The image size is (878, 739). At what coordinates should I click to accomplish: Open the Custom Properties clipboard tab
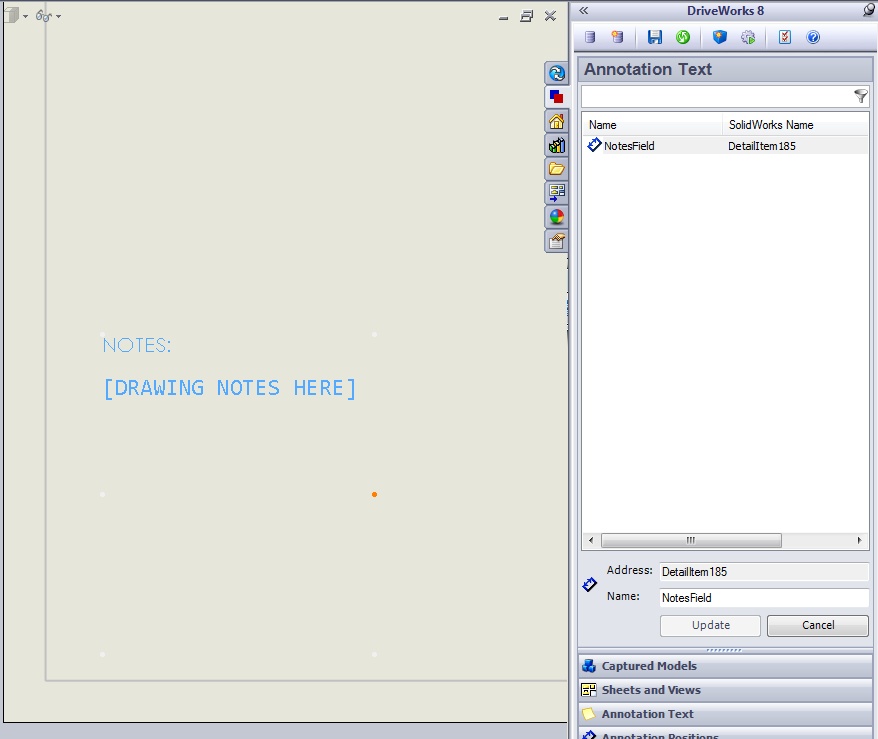pyautogui.click(x=556, y=241)
